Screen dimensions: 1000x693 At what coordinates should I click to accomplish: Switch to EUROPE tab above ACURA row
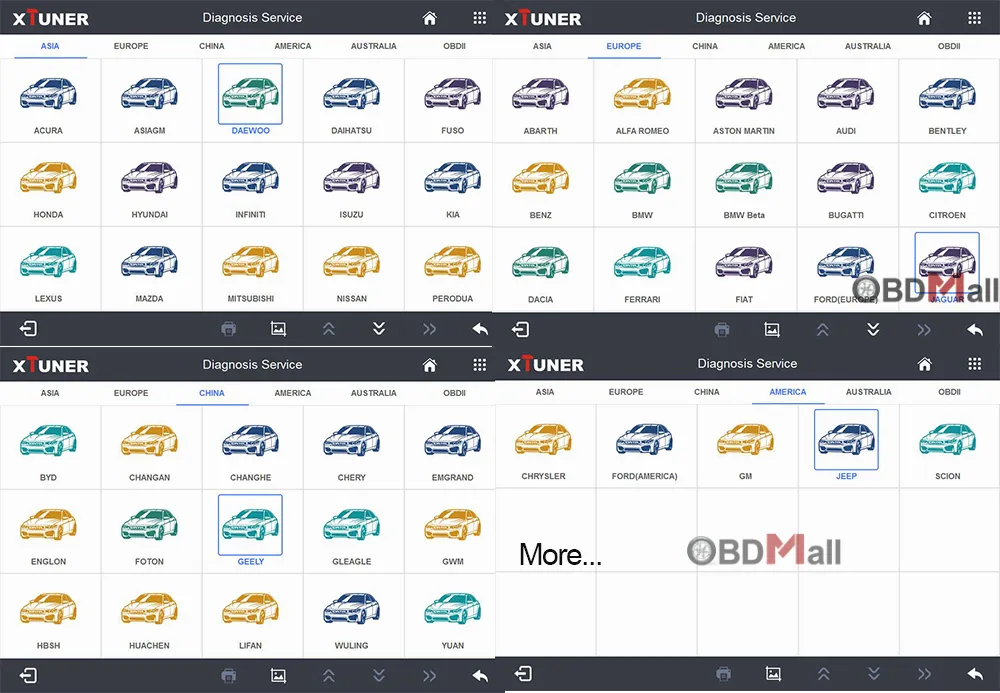(x=131, y=46)
